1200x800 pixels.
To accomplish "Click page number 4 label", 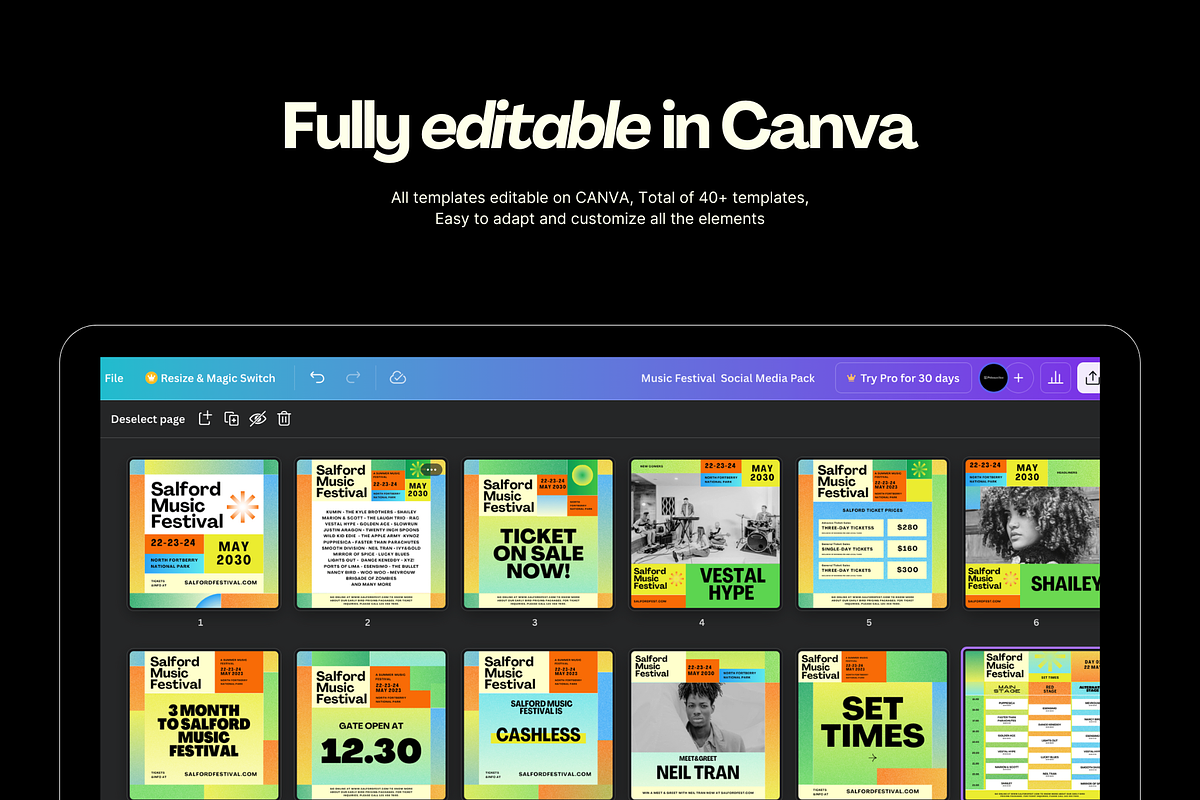I will coord(702,623).
